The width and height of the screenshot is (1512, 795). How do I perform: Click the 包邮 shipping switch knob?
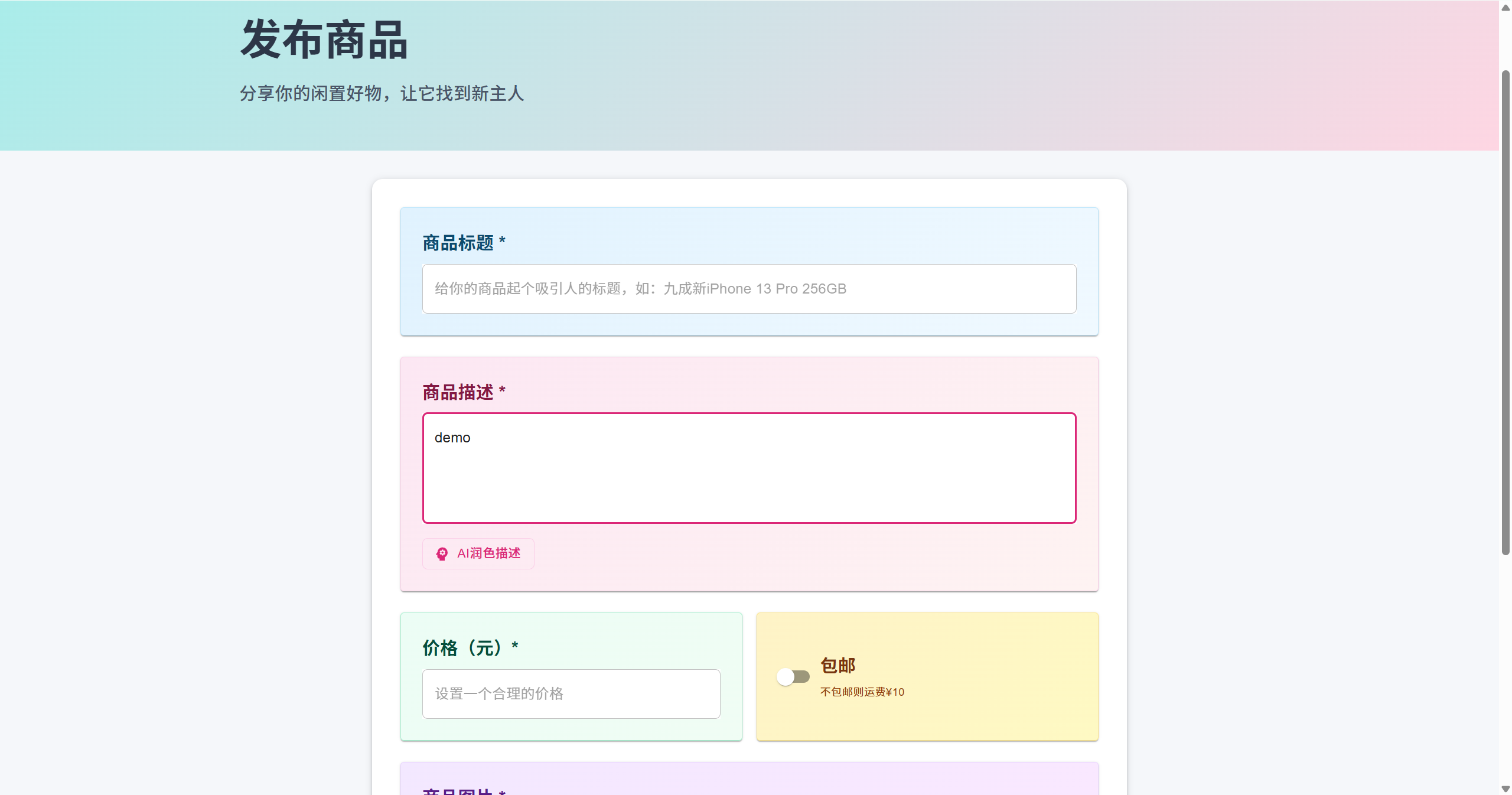click(786, 677)
